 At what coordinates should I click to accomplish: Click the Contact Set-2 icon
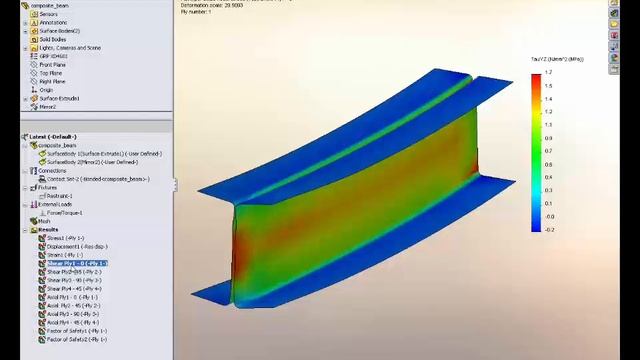pos(42,179)
